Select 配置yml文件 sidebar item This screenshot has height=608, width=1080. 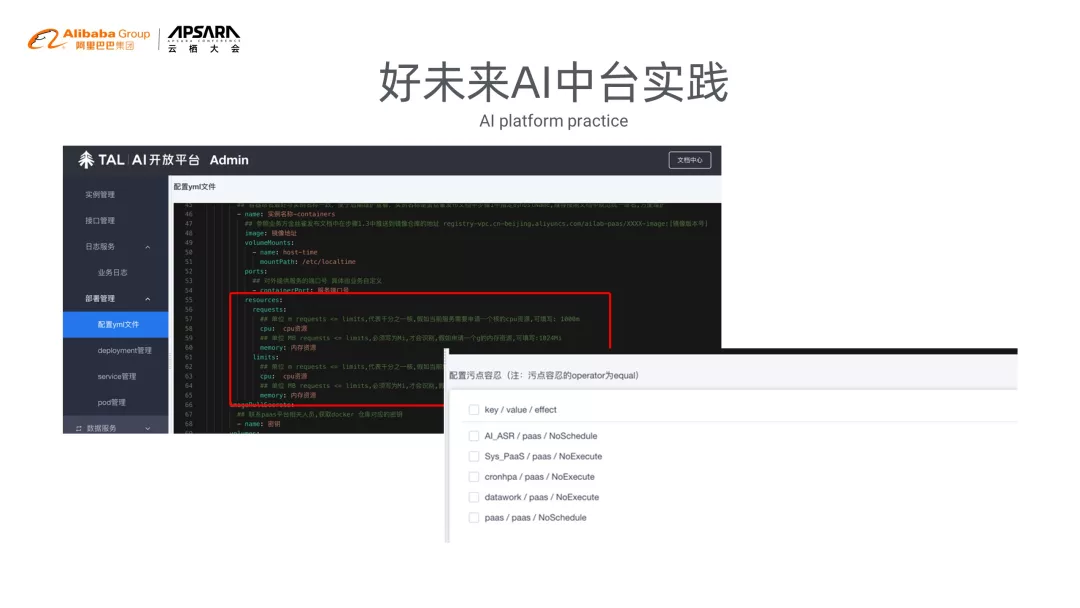click(x=116, y=324)
